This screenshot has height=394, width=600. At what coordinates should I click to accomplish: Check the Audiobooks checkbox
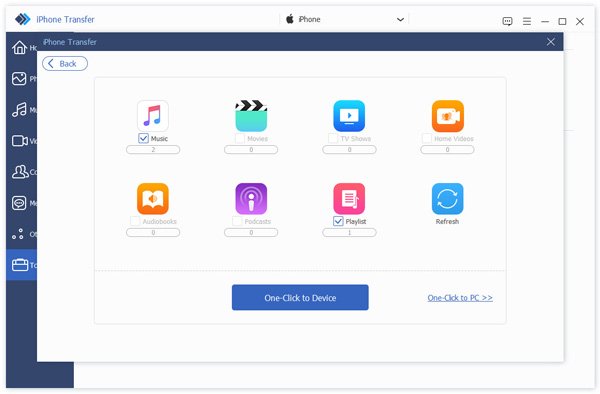click(135, 221)
